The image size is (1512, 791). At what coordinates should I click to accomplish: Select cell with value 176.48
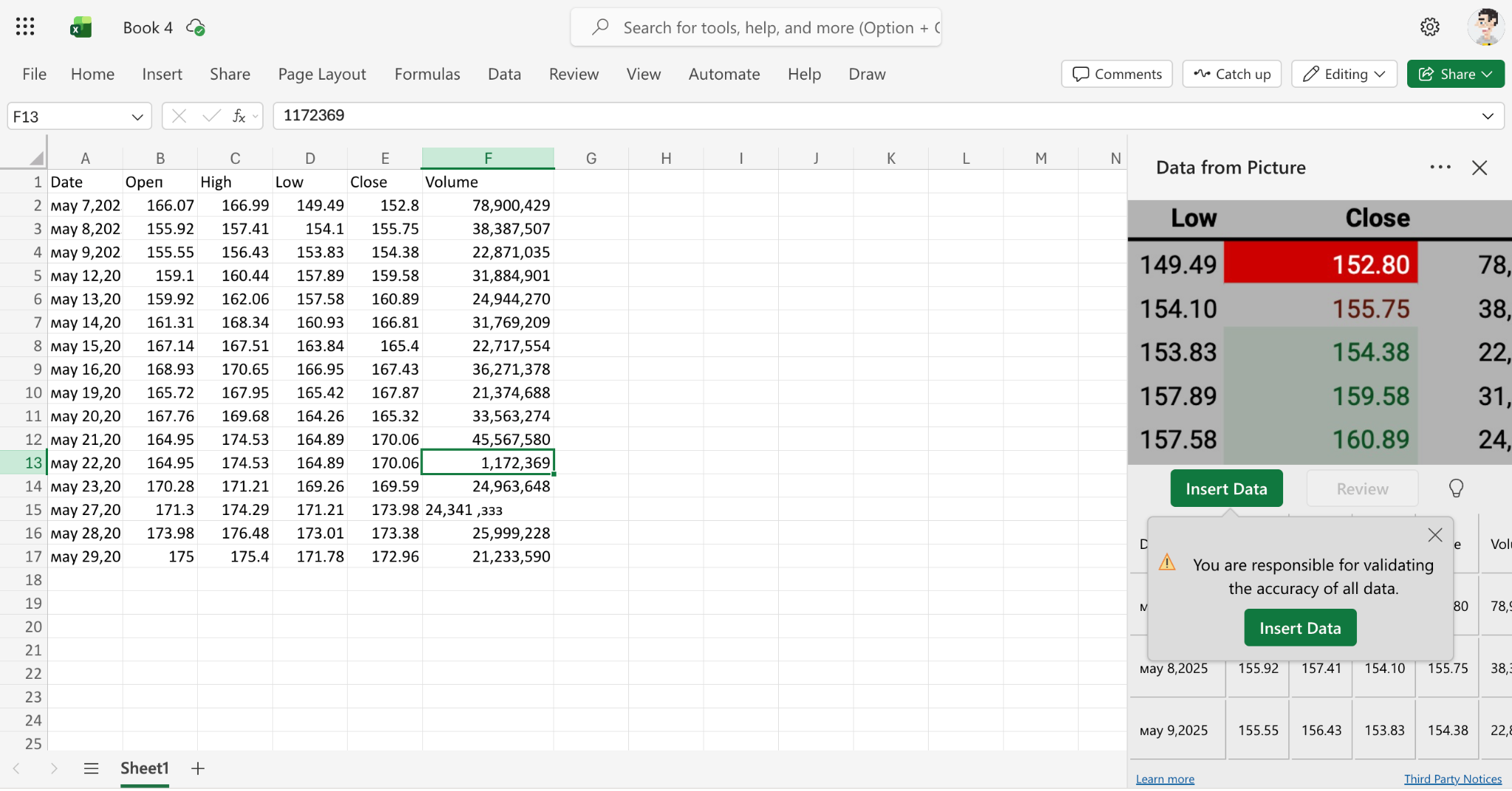click(235, 533)
